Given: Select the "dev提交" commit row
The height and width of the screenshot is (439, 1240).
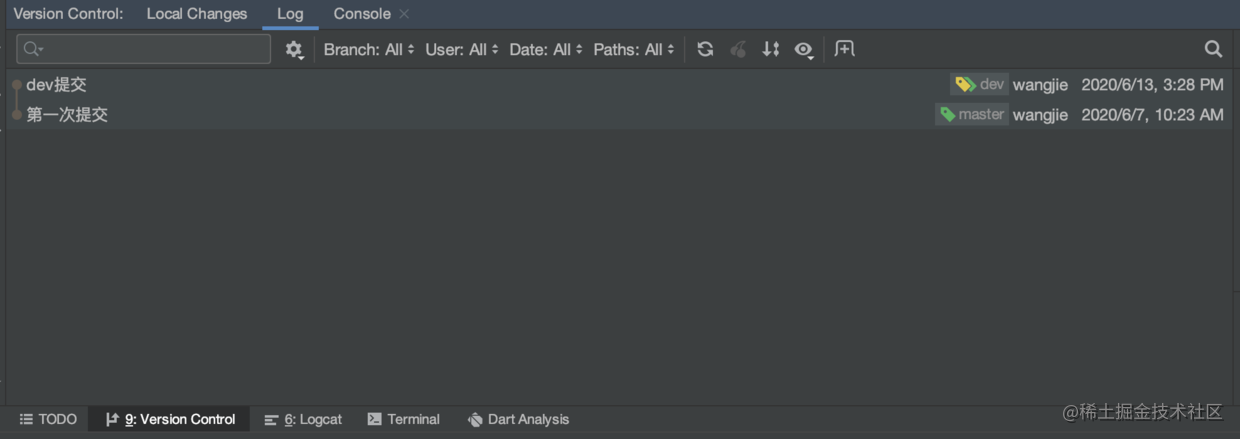Looking at the screenshot, I should [620, 85].
